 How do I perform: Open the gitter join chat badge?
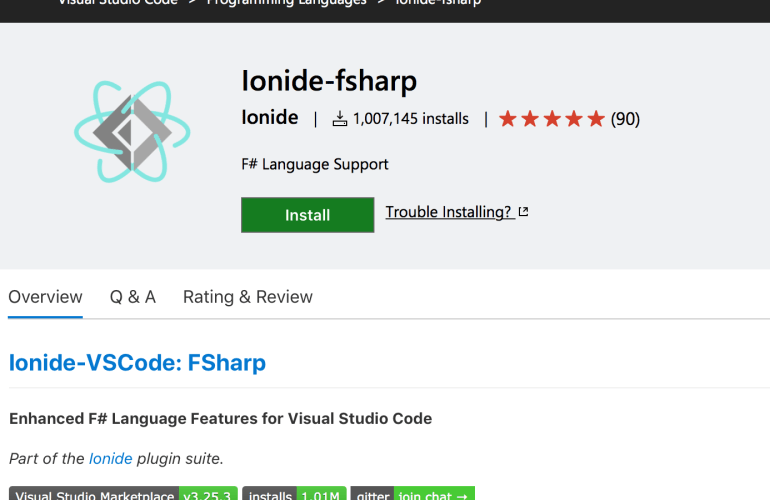pyautogui.click(x=412, y=494)
